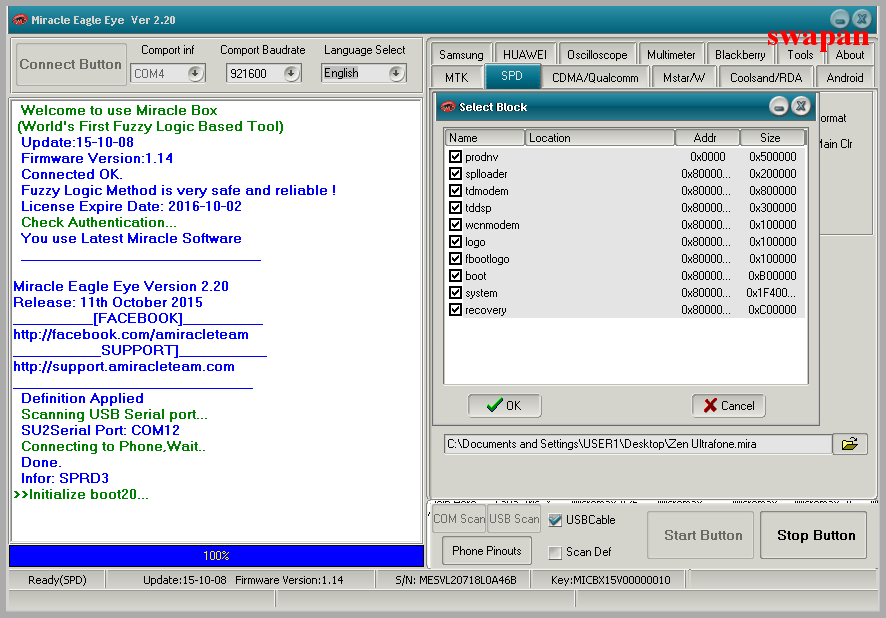This screenshot has width=886, height=618.
Task: Click the 0x0000 address of prodnv
Action: click(707, 156)
